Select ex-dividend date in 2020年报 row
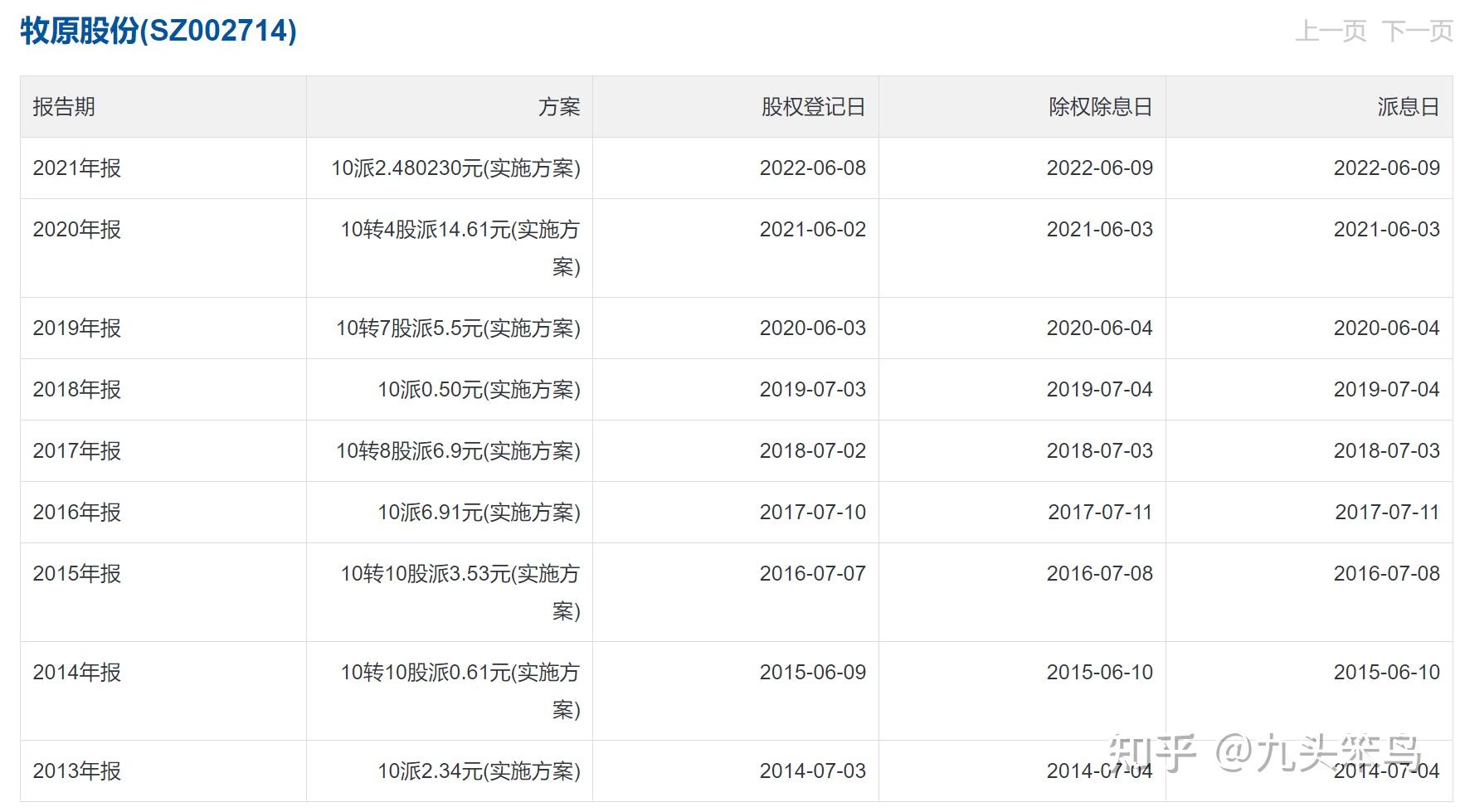Screen dimensions: 1460x812 (1100, 230)
